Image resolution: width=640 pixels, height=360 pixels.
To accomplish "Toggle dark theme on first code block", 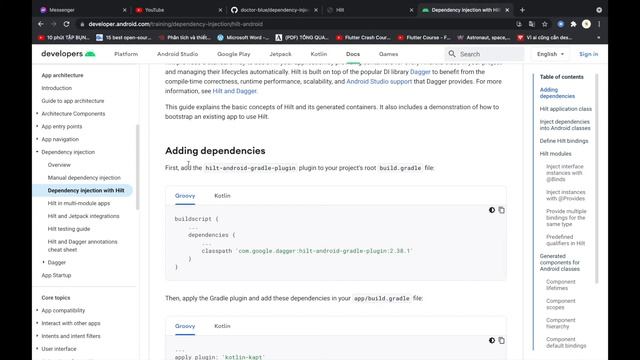I will 492,210.
